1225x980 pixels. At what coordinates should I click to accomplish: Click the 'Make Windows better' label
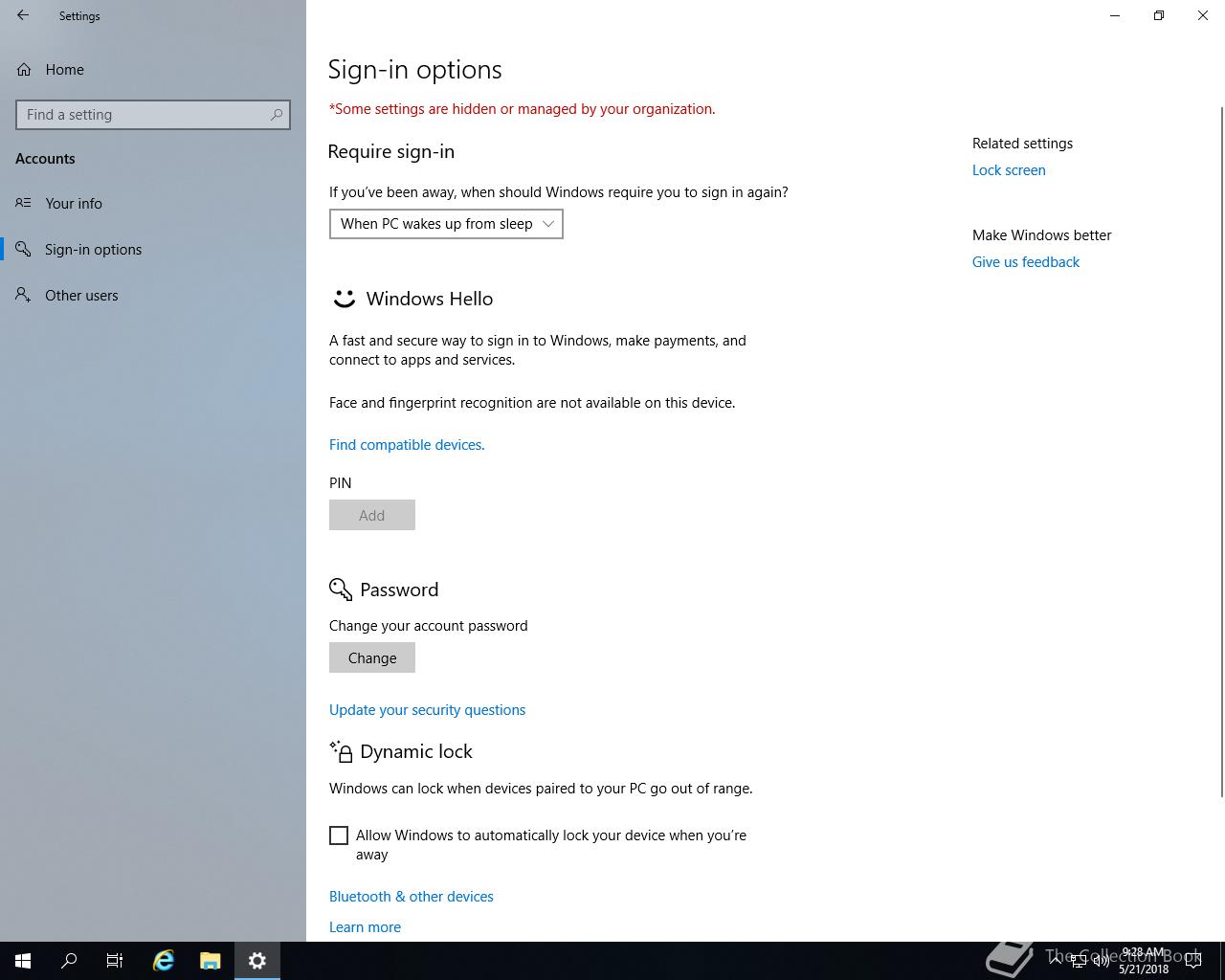[x=1041, y=235]
